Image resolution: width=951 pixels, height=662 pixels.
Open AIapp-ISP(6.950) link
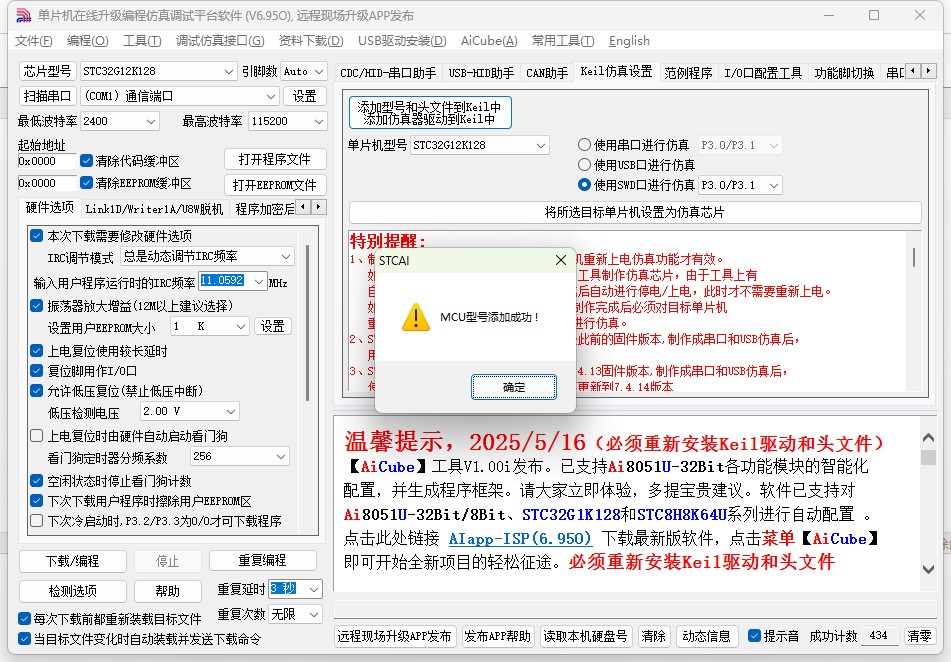click(x=520, y=538)
